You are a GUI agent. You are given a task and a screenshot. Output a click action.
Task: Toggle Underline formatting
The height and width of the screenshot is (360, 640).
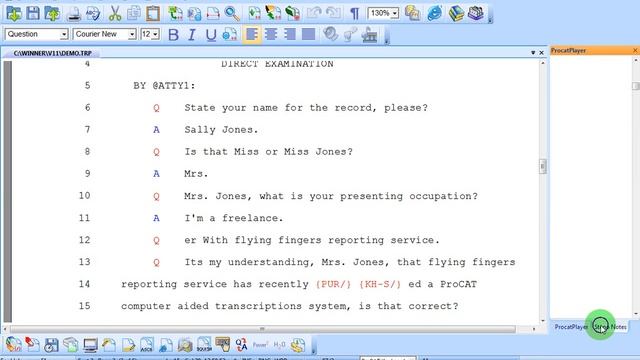pos(211,35)
